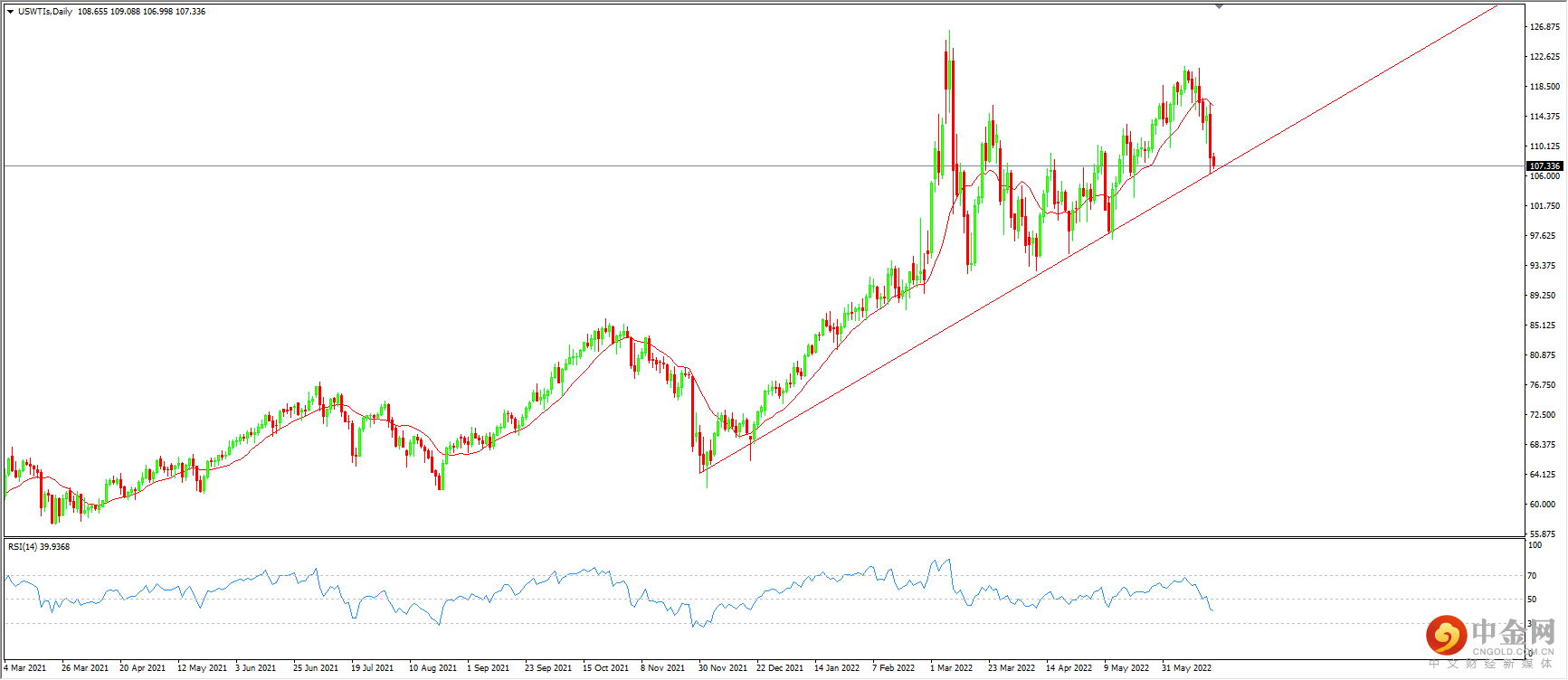Click the RSI 100 level label
Image resolution: width=1568 pixels, height=680 pixels.
pyautogui.click(x=1535, y=545)
